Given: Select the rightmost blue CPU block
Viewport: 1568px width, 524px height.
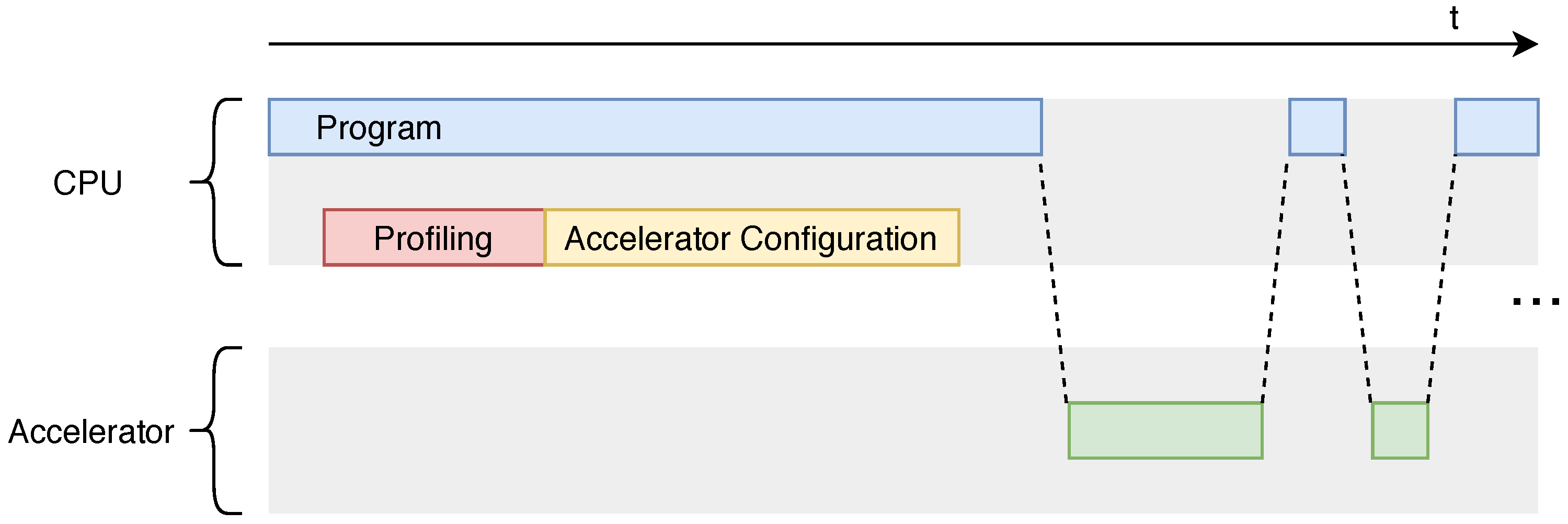Looking at the screenshot, I should [x=1496, y=127].
